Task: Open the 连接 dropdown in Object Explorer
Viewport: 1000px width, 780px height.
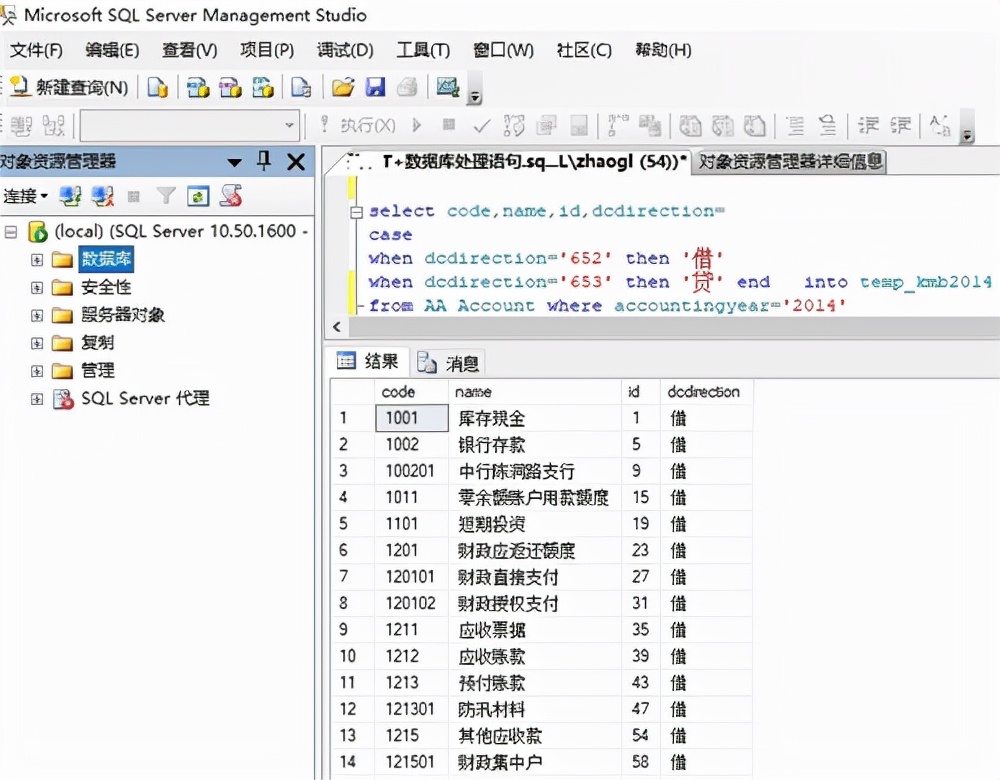Action: [x=27, y=196]
